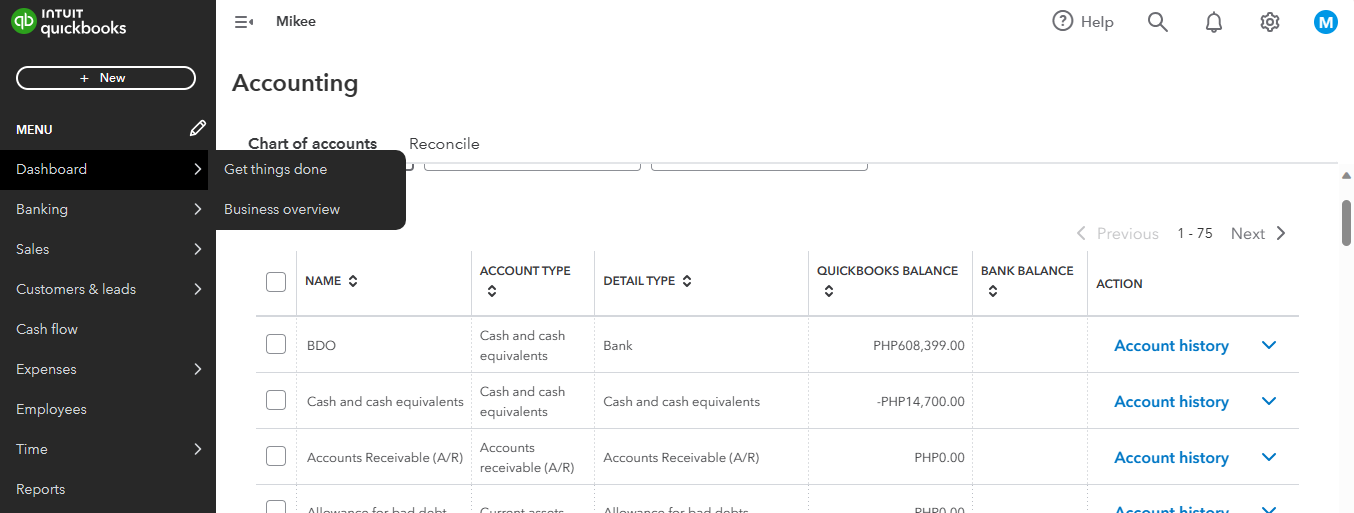Image resolution: width=1354 pixels, height=513 pixels.
Task: Click the QuickBooks logo icon
Action: [23, 21]
